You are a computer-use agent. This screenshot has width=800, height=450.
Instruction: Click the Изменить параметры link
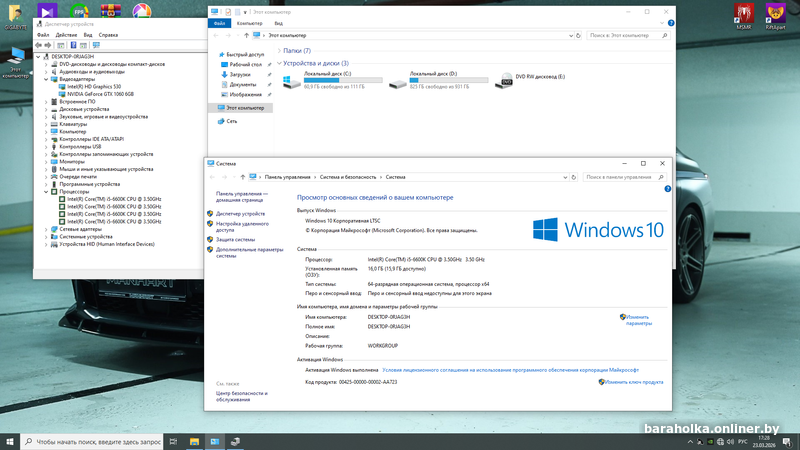(638, 320)
